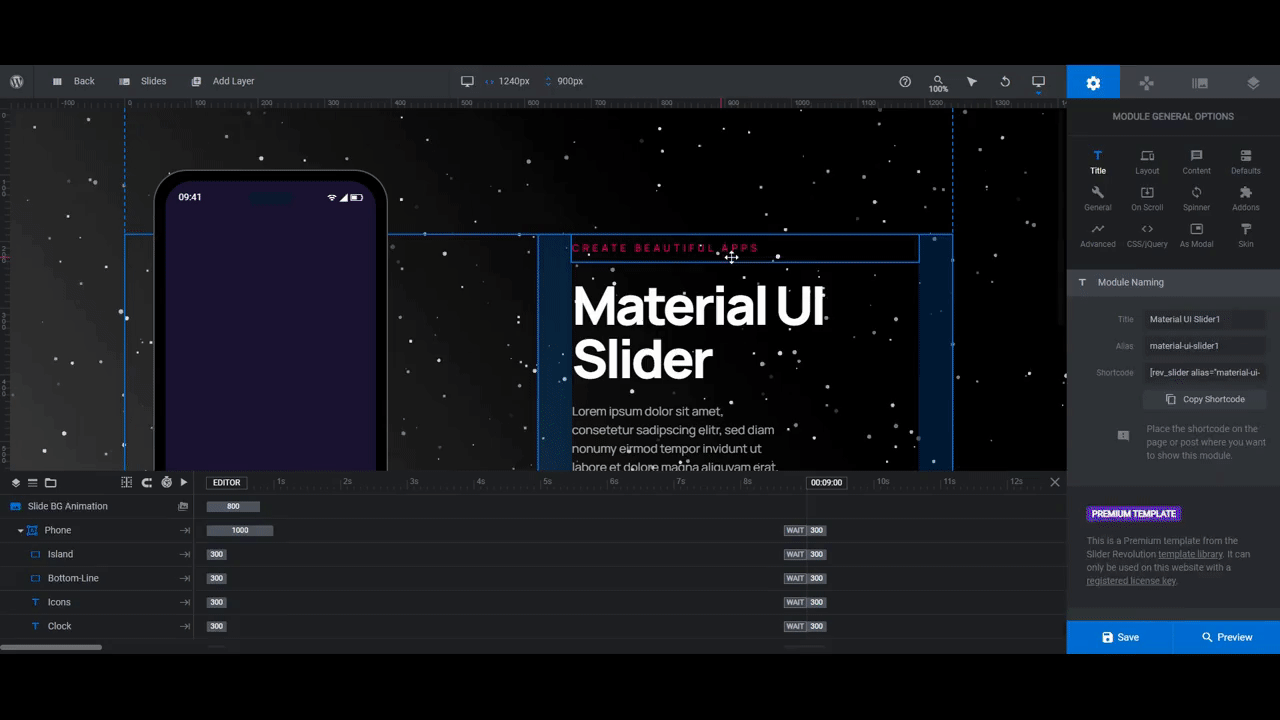1280x720 pixels.
Task: Select the Clock layer
Action: 60,626
